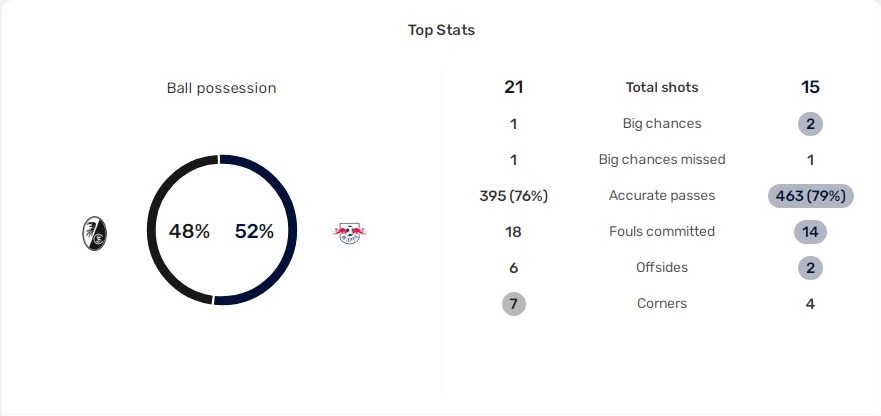Click the highlighted 2 big chances badge
The image size is (881, 416).
tap(810, 124)
